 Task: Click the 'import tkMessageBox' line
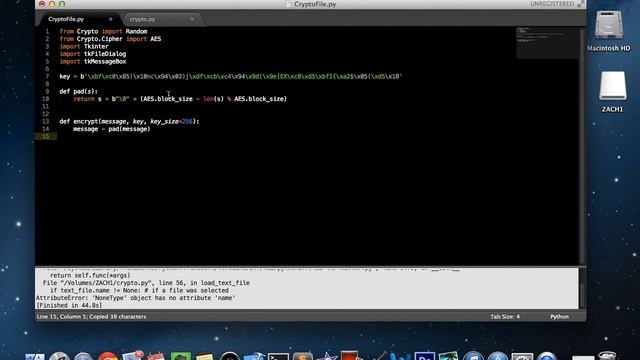[93, 62]
